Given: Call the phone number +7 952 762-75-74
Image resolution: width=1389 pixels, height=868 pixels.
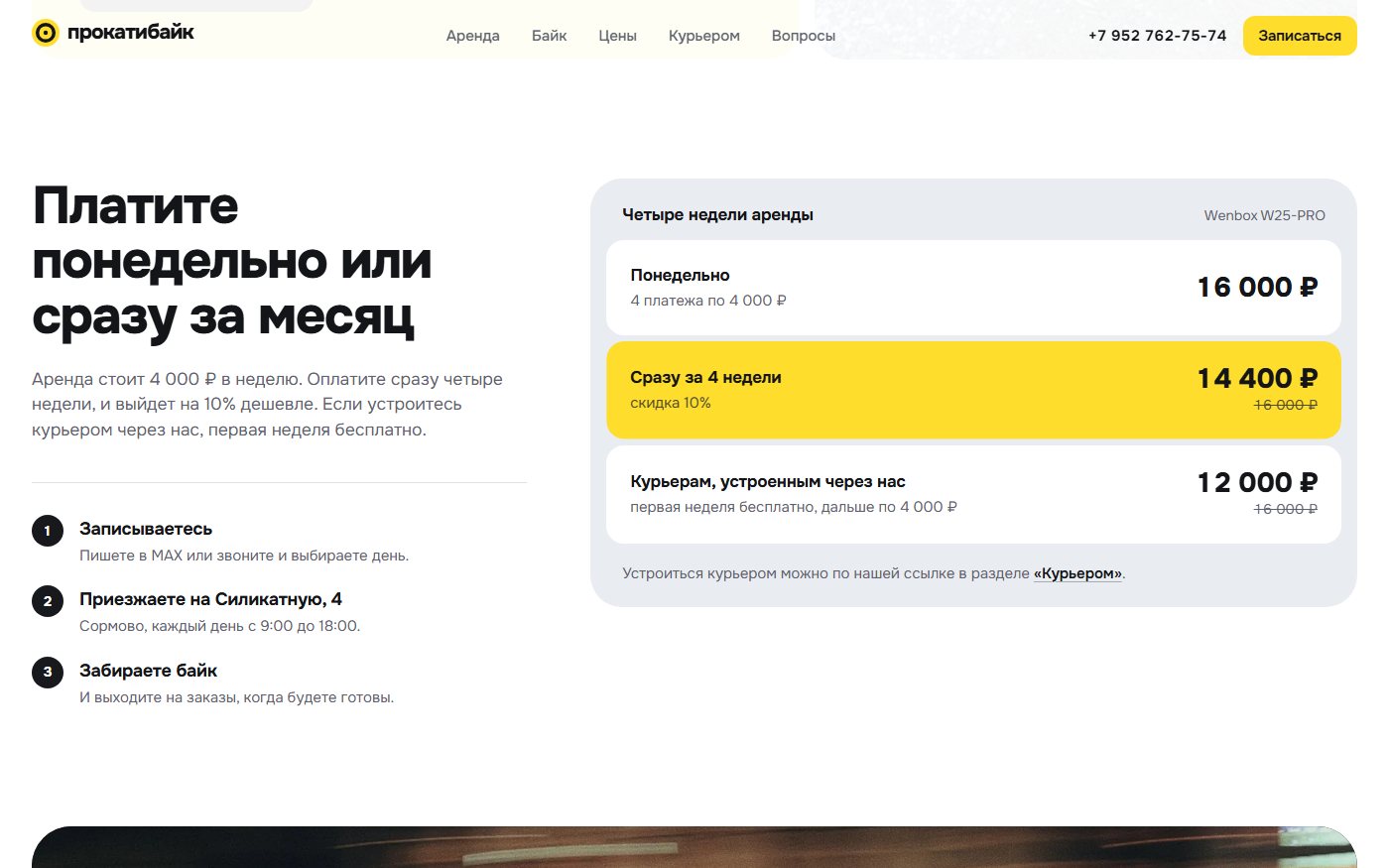Looking at the screenshot, I should [1157, 36].
